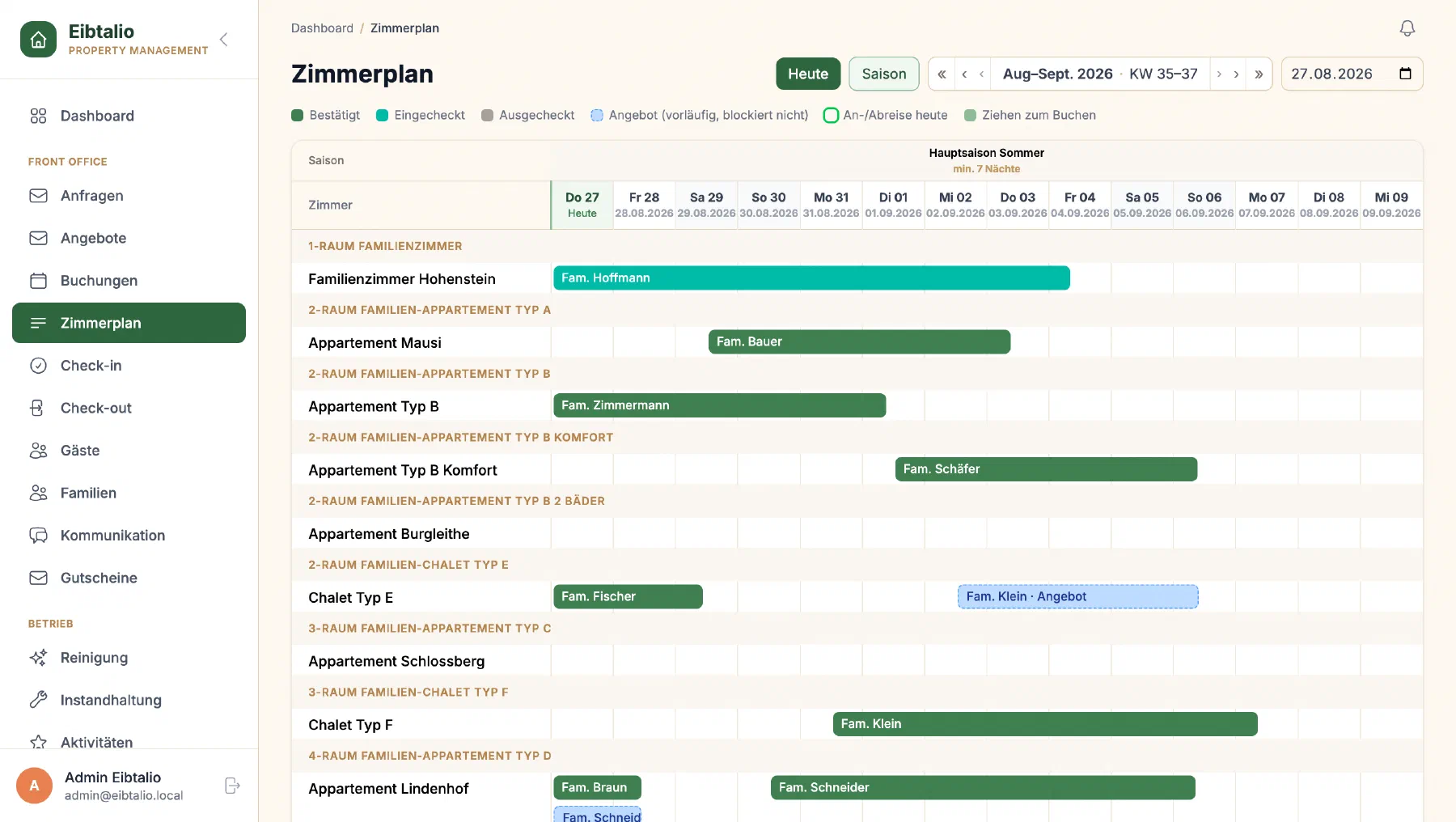Click the Check-in circle checkmark icon

coord(38,366)
